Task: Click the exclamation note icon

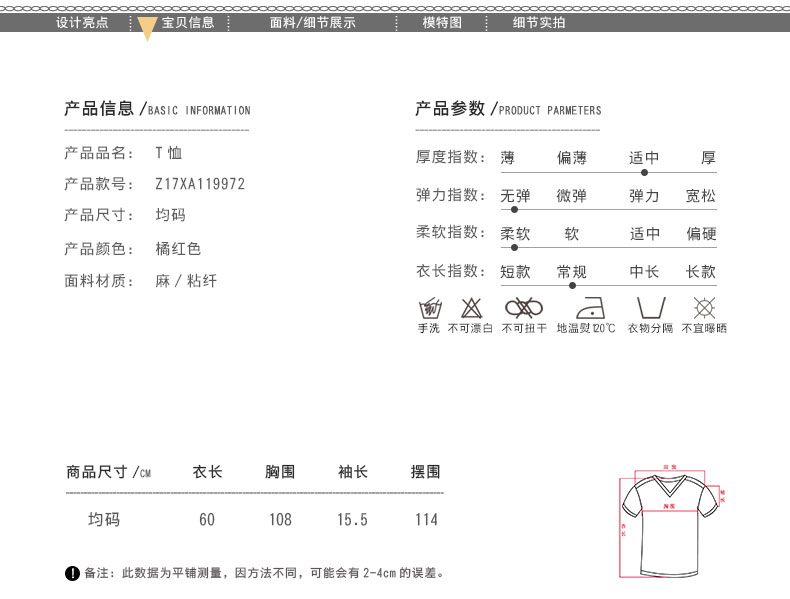Action: [x=73, y=573]
